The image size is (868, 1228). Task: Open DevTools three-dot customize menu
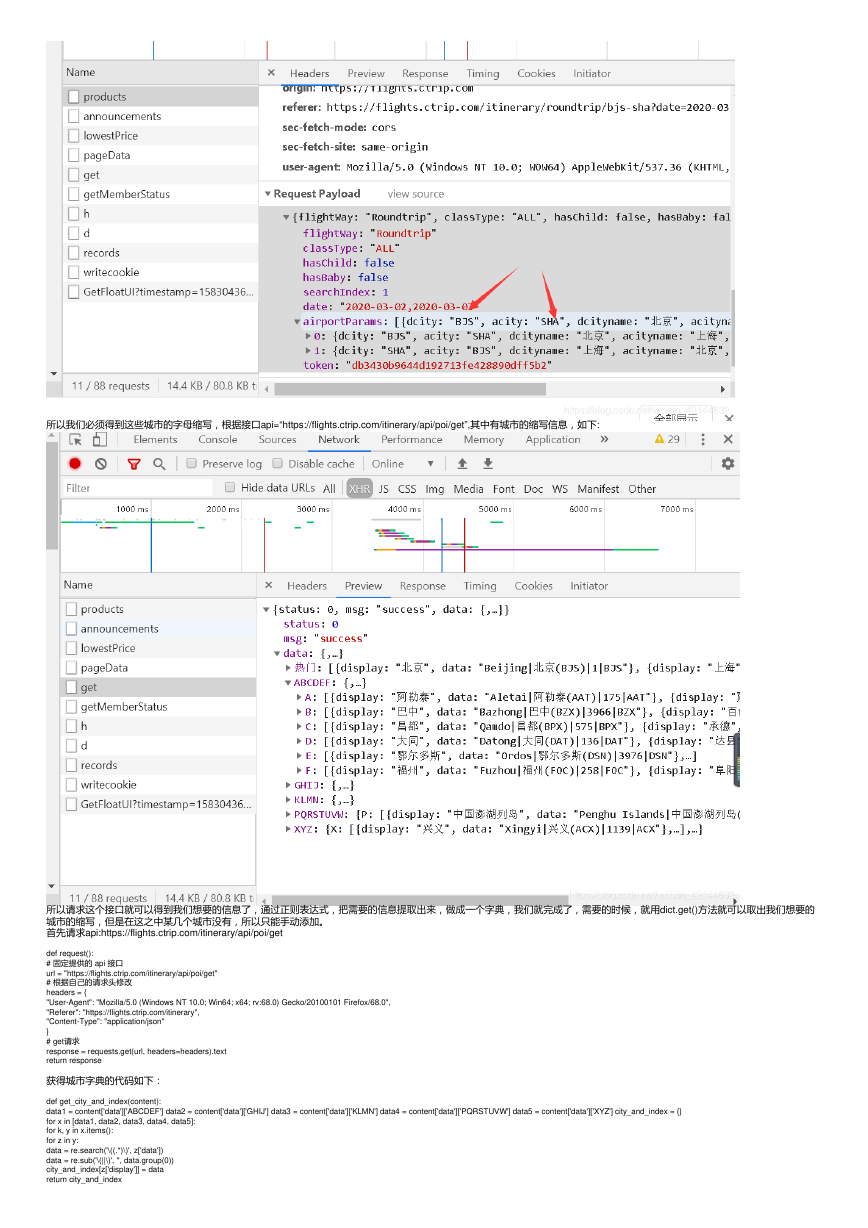tap(703, 439)
